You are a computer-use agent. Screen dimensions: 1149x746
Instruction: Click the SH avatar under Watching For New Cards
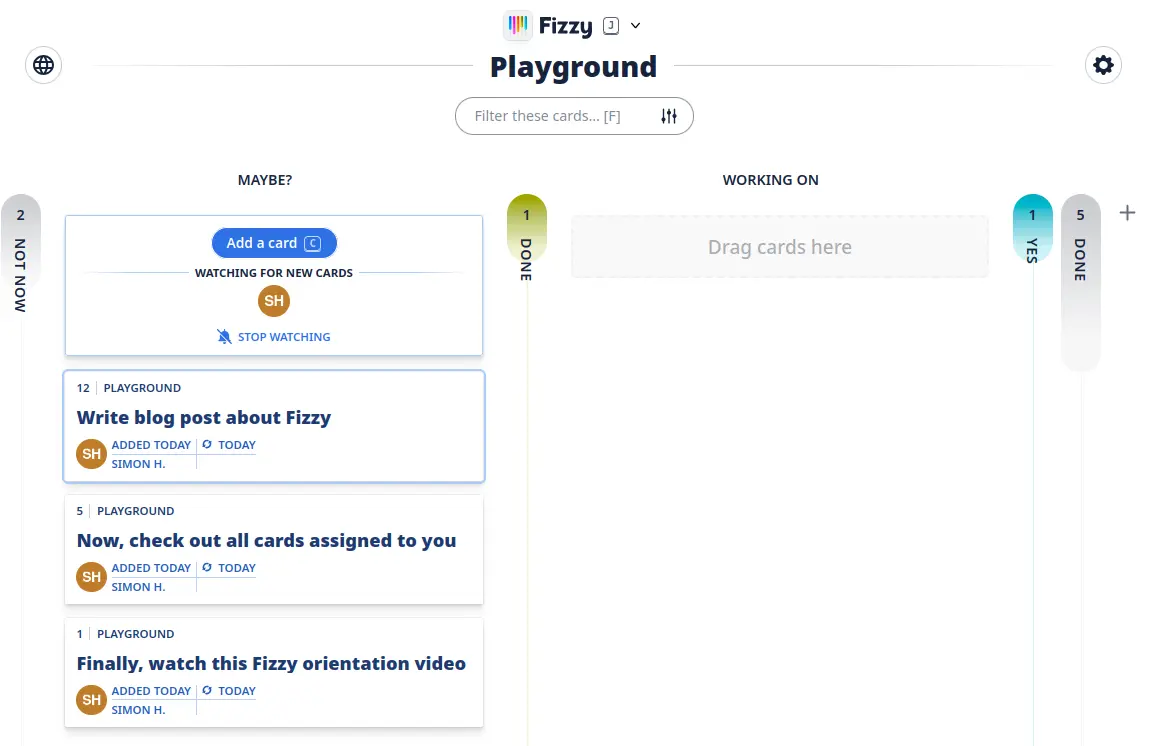[273, 300]
